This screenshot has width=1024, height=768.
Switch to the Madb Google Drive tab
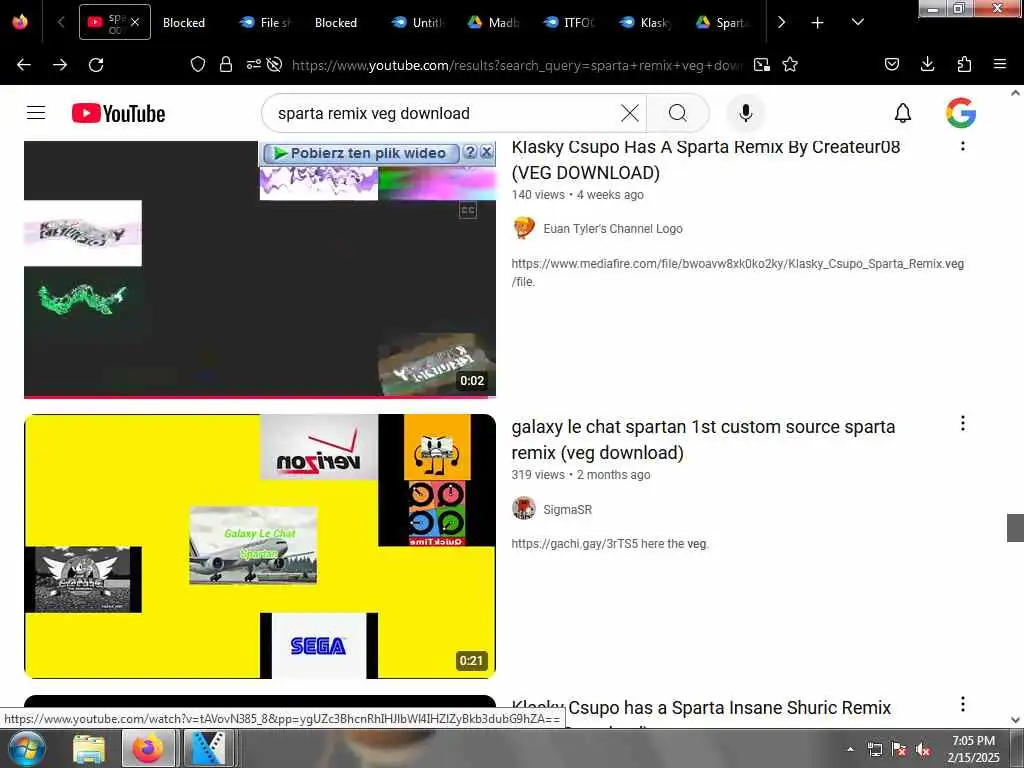tap(494, 23)
